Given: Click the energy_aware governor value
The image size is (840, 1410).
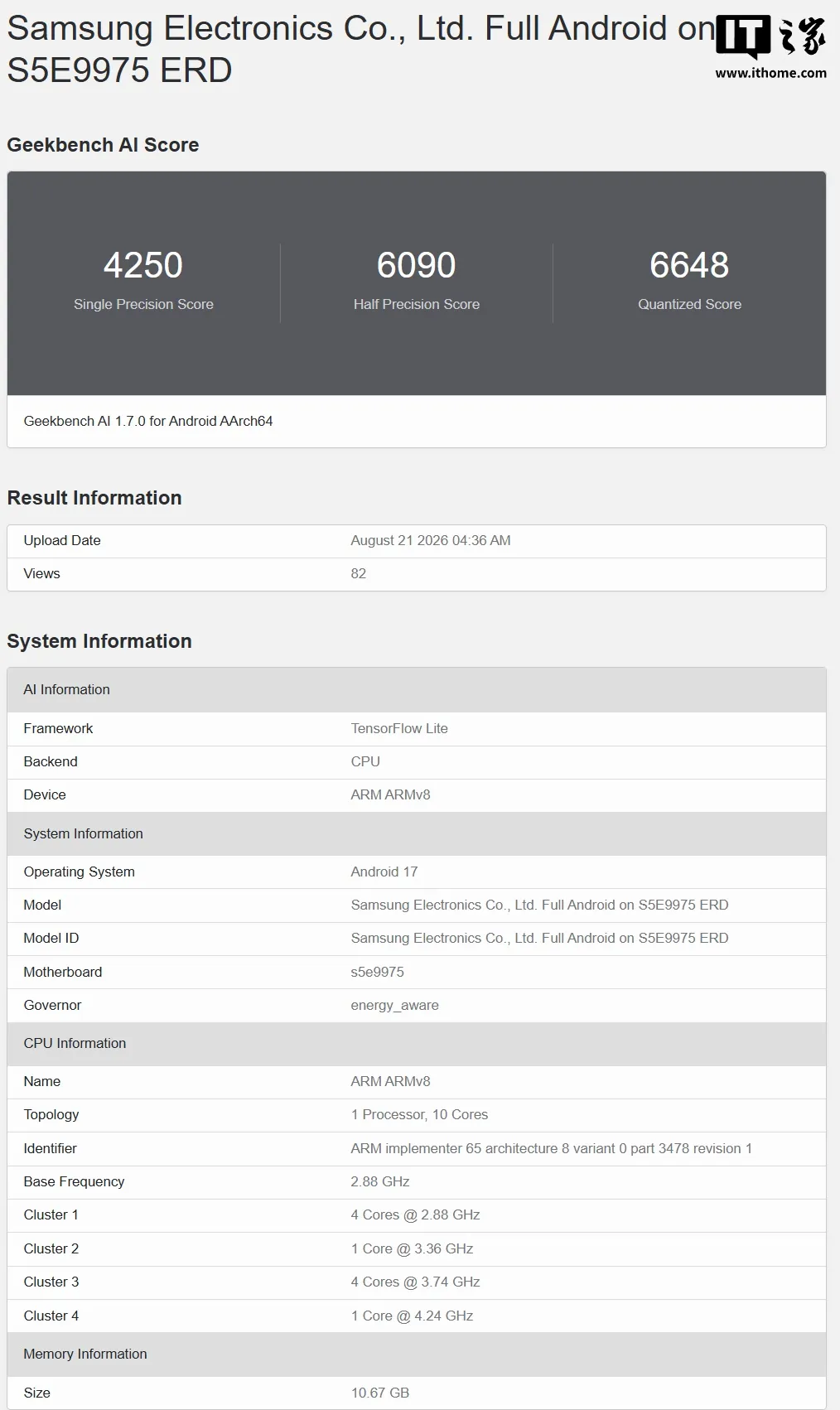Looking at the screenshot, I should tap(395, 1005).
